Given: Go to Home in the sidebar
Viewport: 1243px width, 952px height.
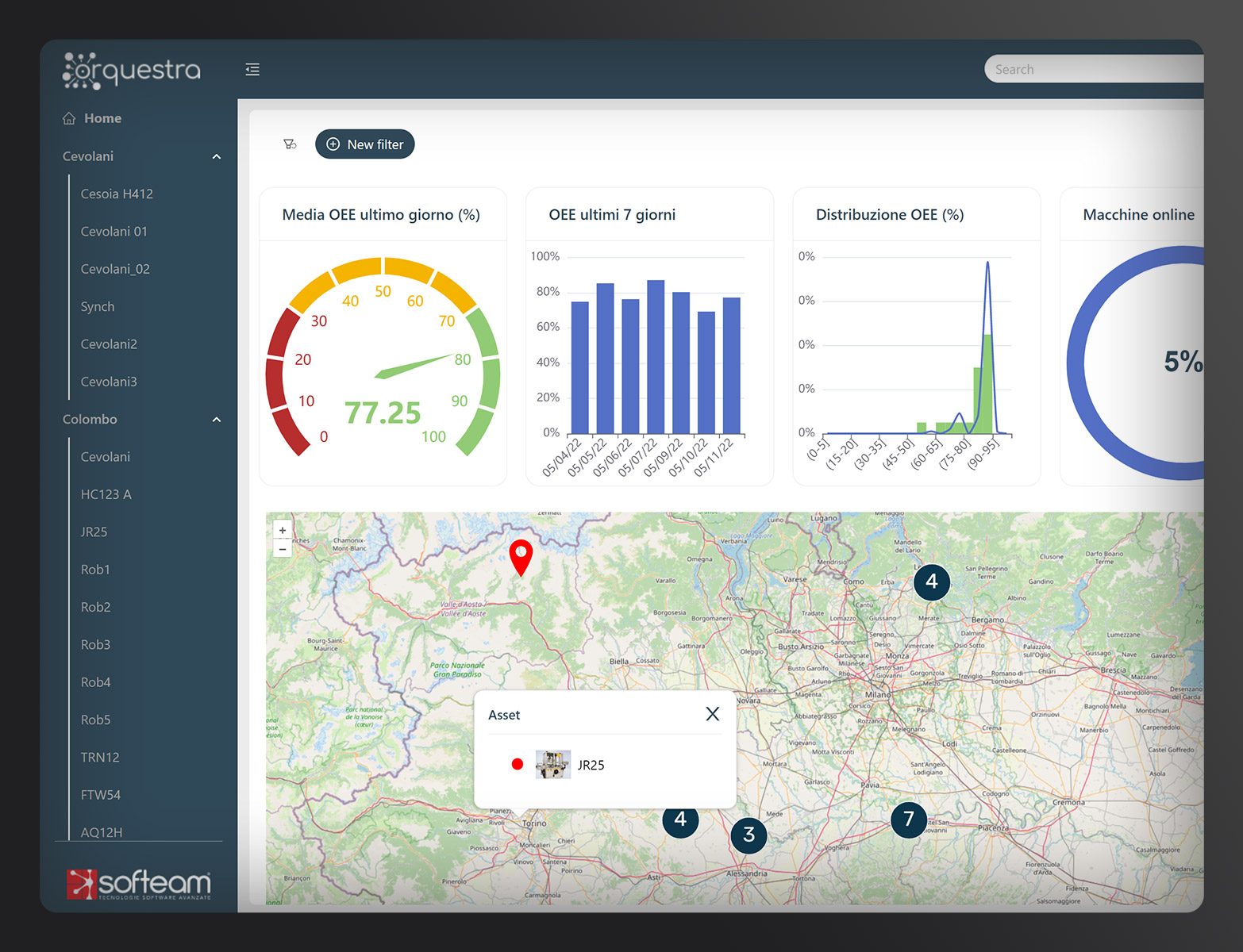Looking at the screenshot, I should pos(102,118).
